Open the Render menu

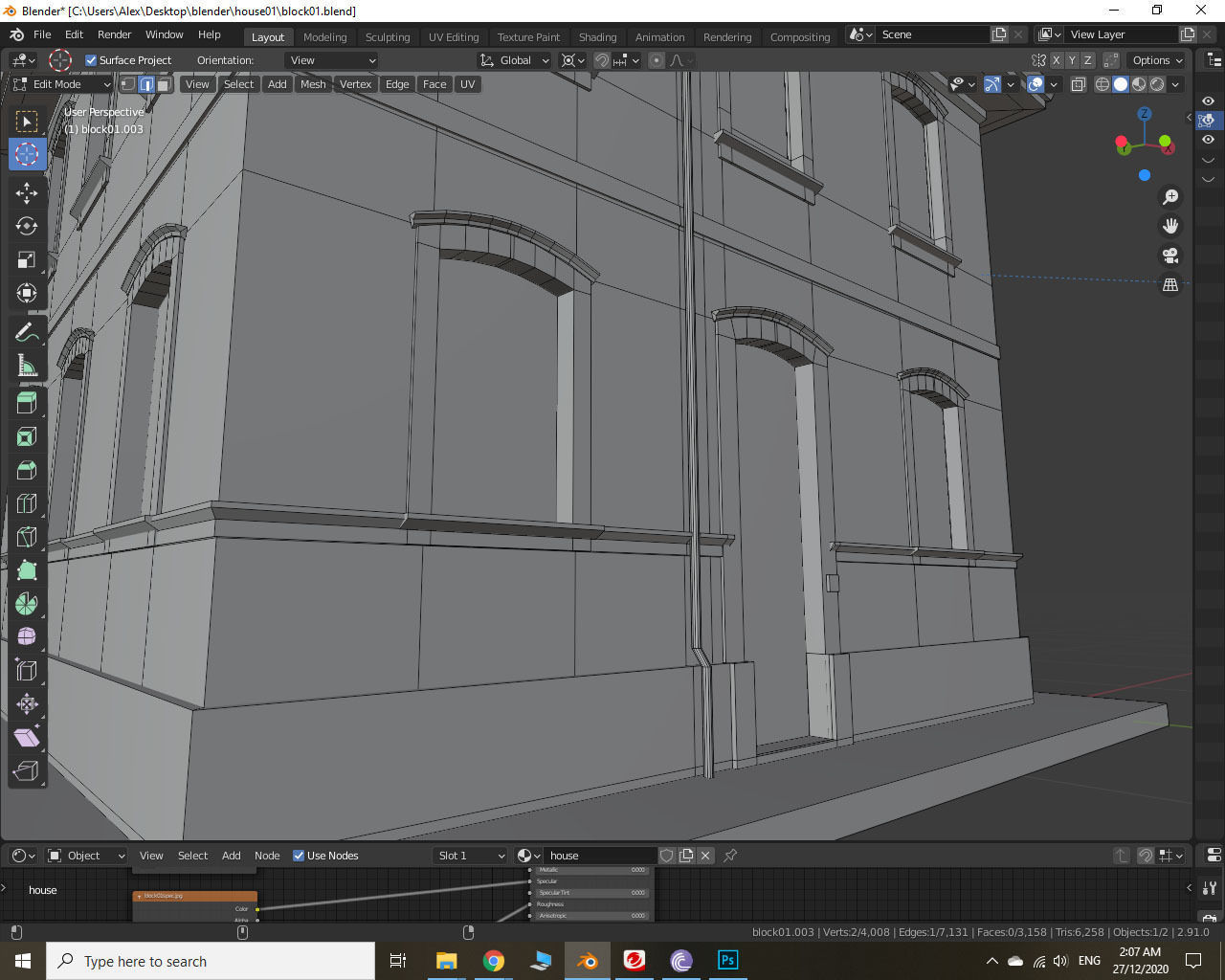114,34
